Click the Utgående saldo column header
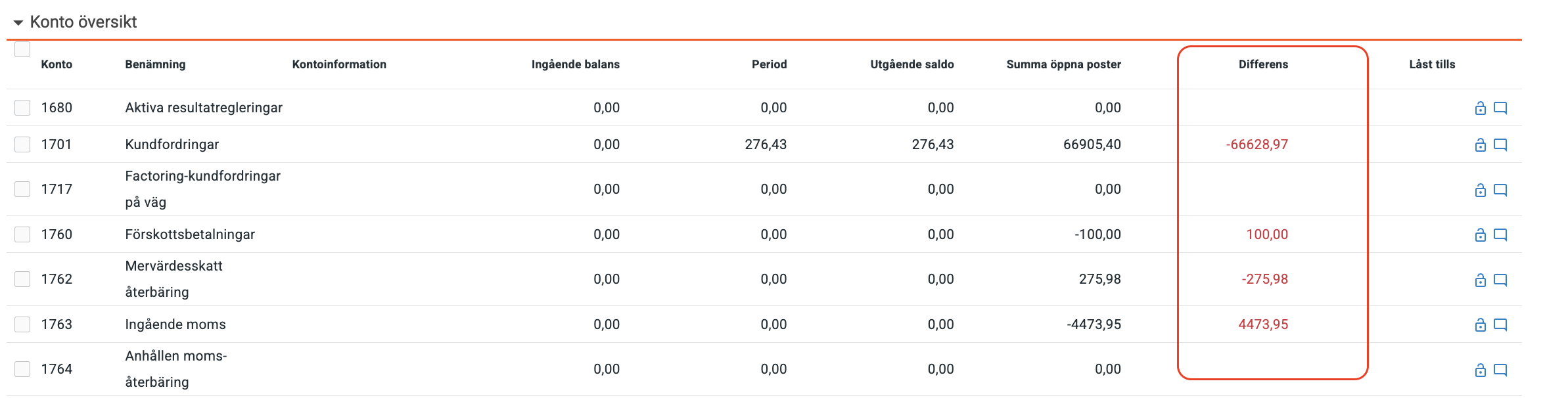The width and height of the screenshot is (1568, 398). [911, 64]
